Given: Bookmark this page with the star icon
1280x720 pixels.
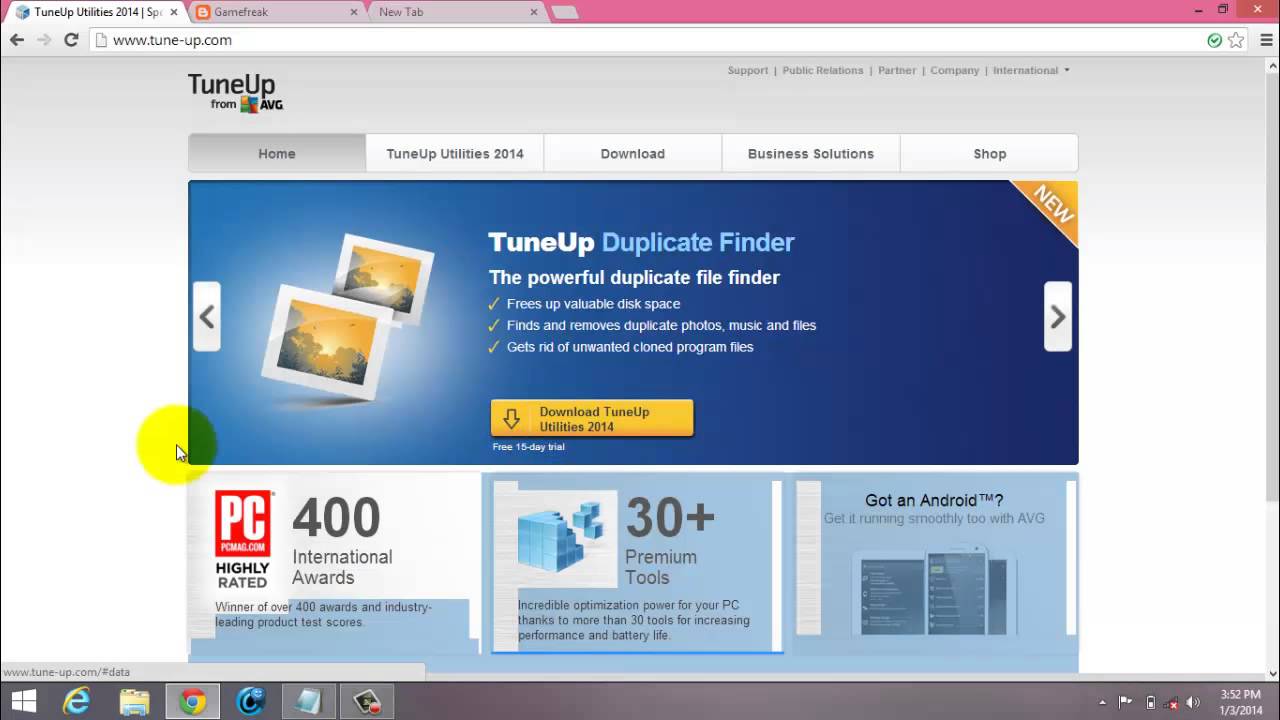Looking at the screenshot, I should click(1236, 40).
